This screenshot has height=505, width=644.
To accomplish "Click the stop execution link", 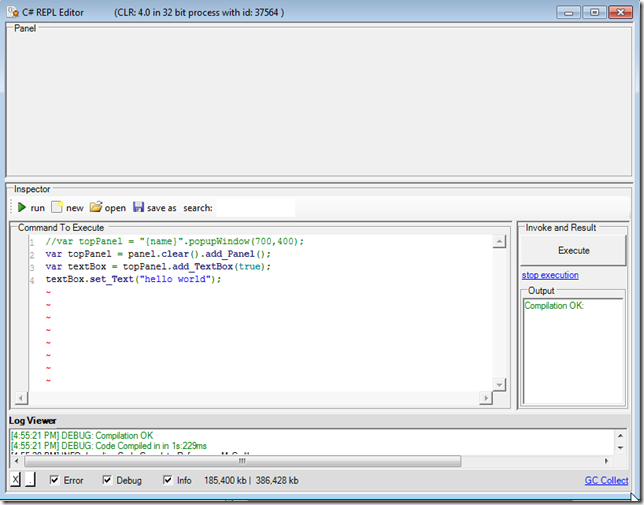I will pos(550,275).
